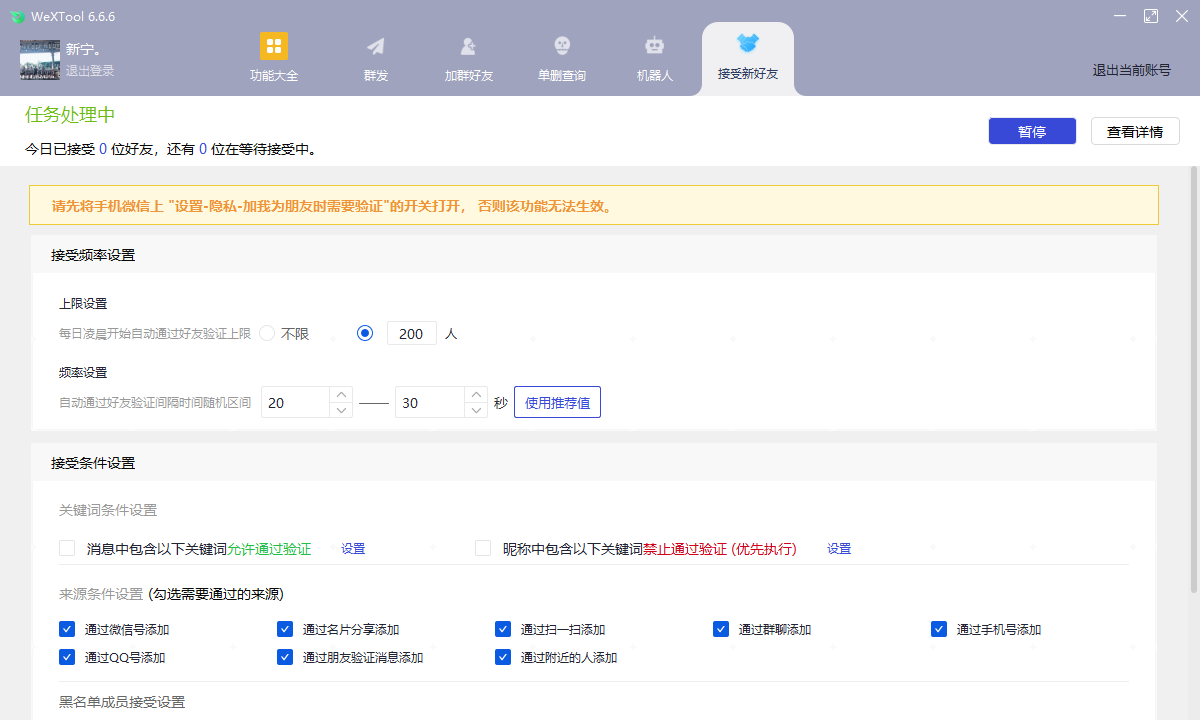This screenshot has width=1200, height=720.
Task: Increase the minimum interval 20 seconds stepper
Action: pyautogui.click(x=342, y=395)
